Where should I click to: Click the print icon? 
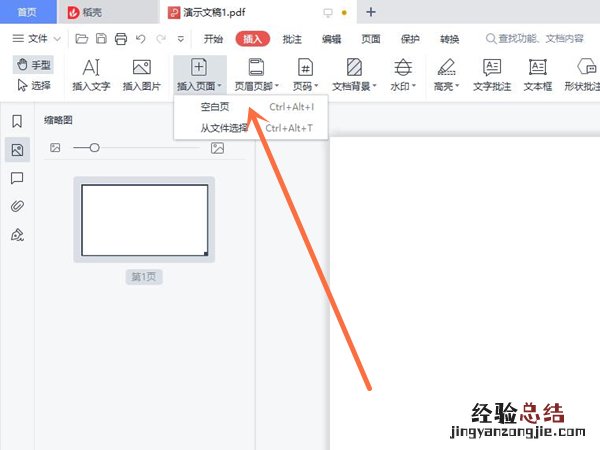(x=121, y=39)
